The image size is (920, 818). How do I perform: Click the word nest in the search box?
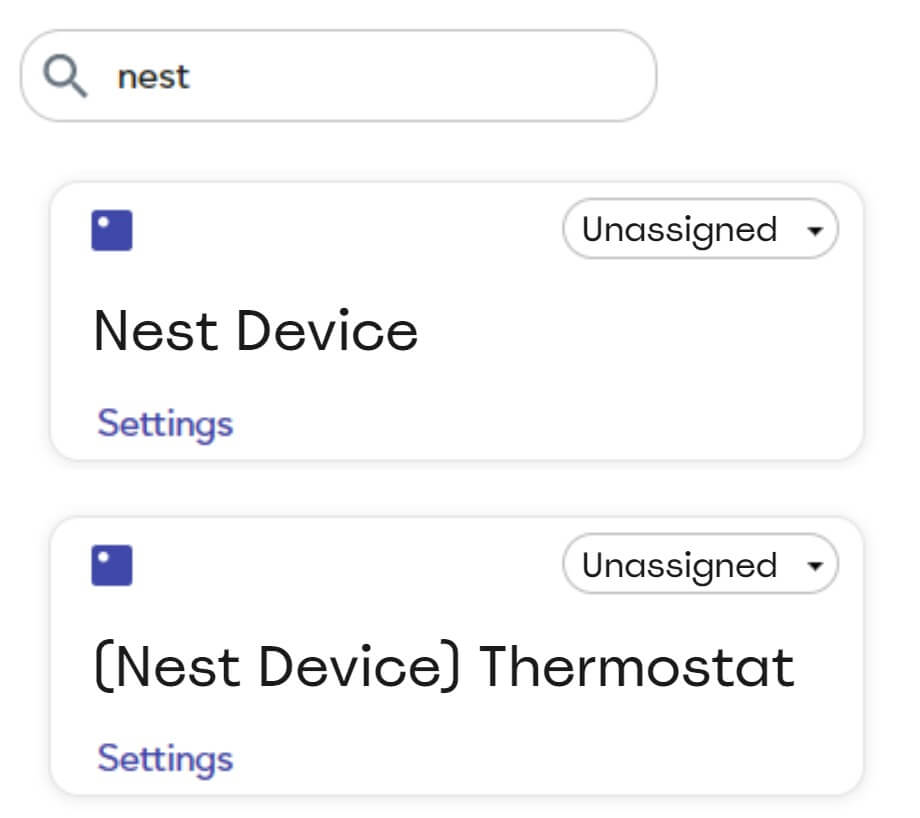153,77
